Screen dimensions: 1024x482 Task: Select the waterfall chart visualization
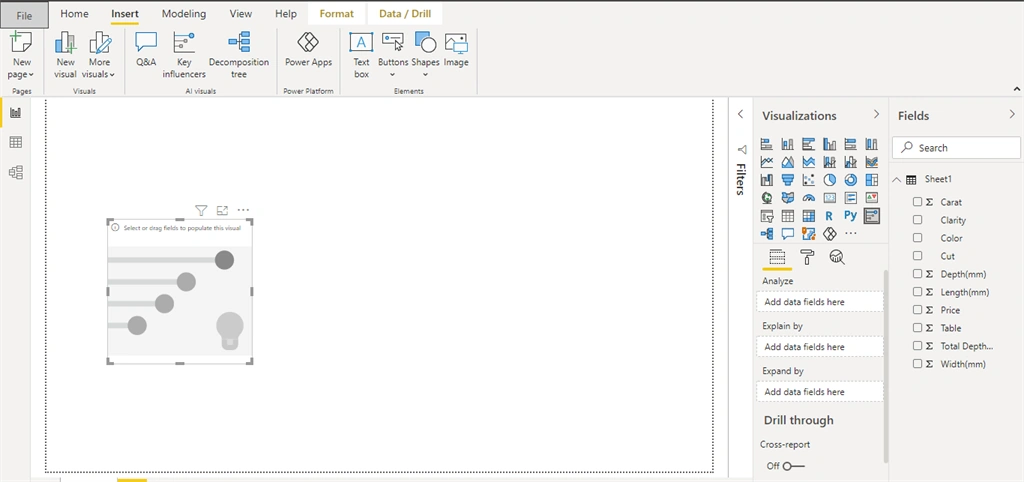click(767, 180)
